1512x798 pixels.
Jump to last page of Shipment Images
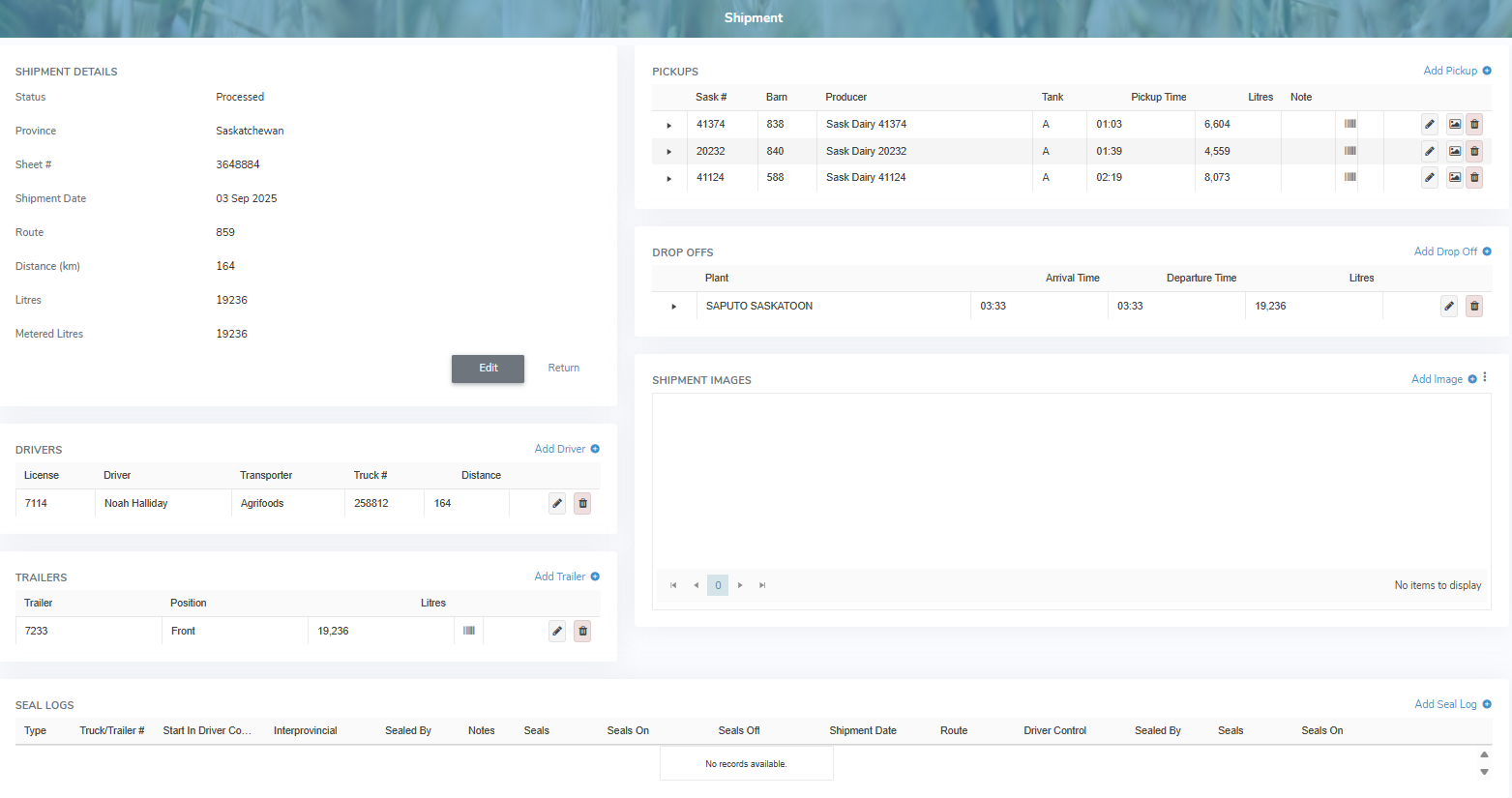(761, 585)
